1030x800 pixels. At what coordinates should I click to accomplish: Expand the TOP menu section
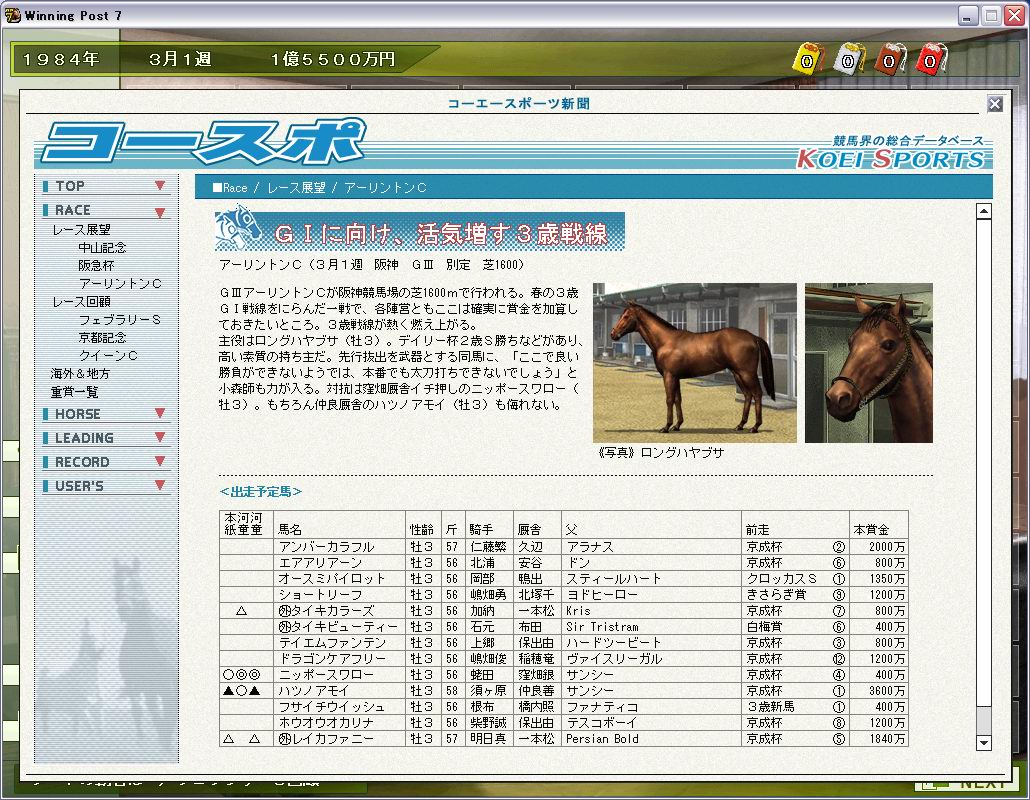coord(104,186)
